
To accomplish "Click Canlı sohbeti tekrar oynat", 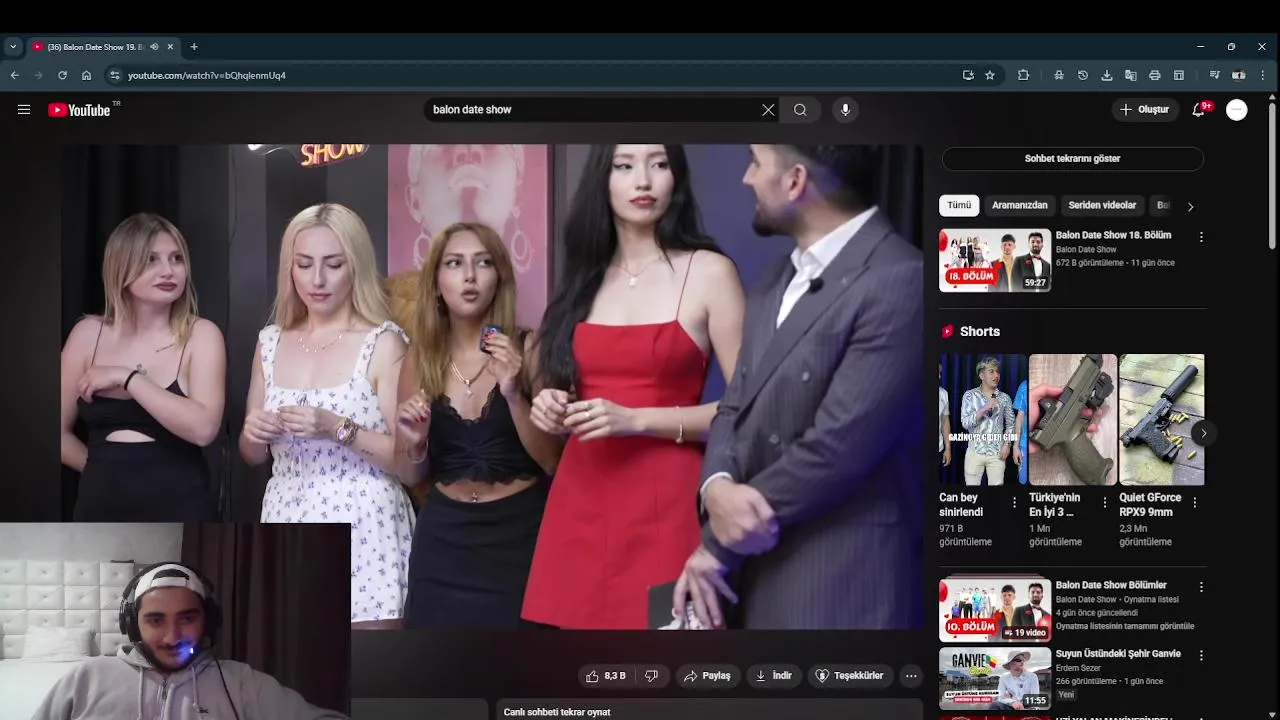I will (x=557, y=712).
